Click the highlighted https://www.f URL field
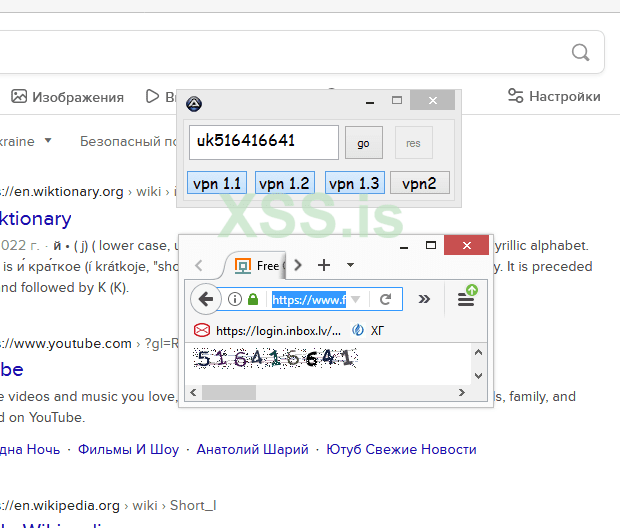620x528 pixels. [309, 300]
